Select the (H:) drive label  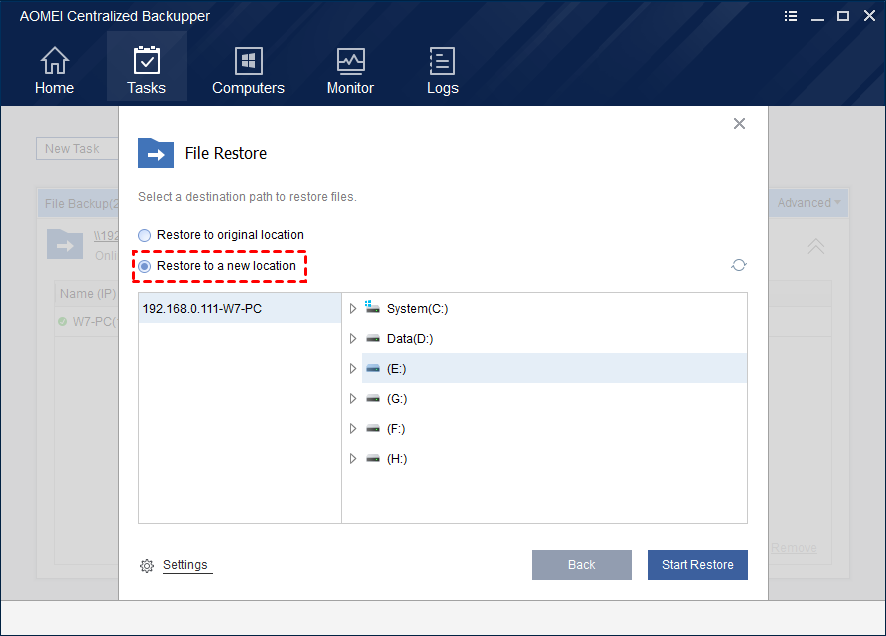click(397, 459)
